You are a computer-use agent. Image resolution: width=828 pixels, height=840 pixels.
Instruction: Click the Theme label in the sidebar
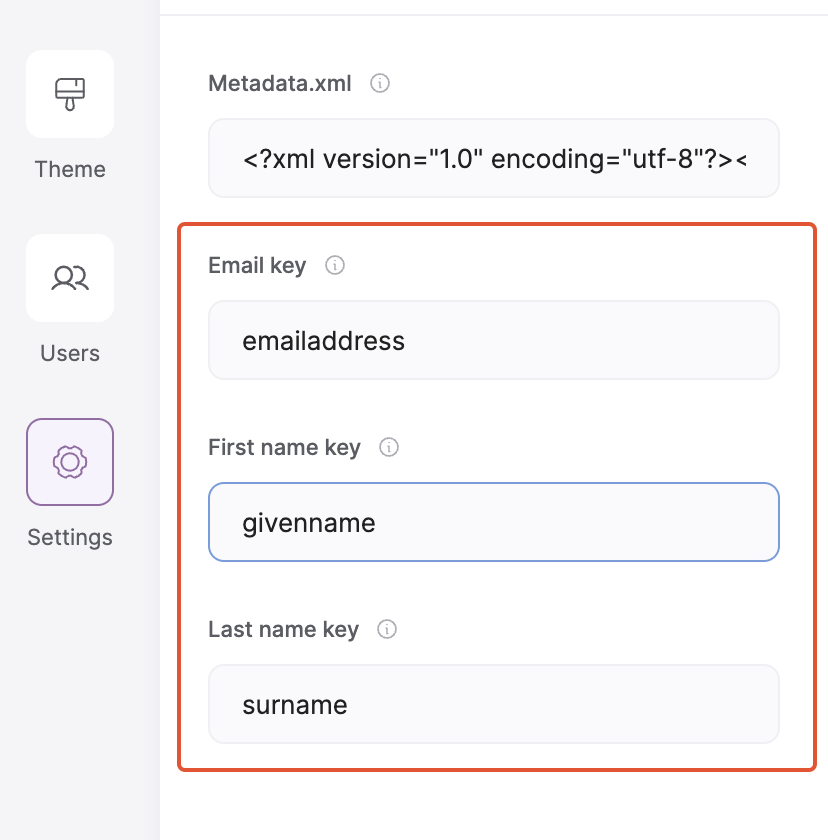click(69, 169)
